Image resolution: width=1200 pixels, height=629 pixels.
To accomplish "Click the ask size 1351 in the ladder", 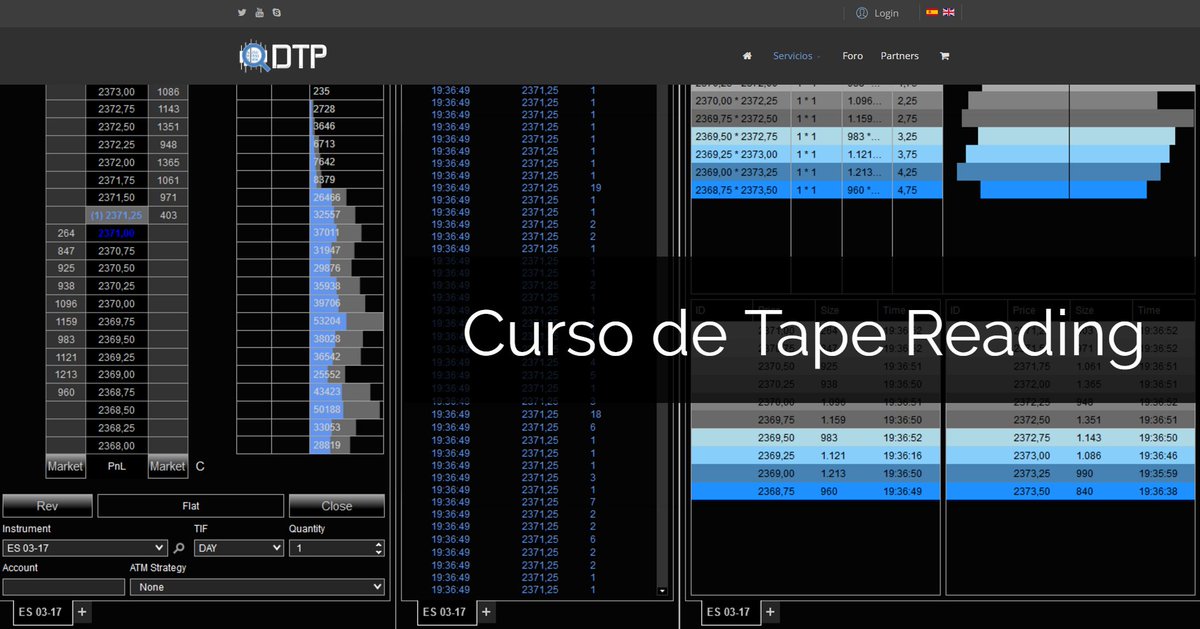I will coord(168,127).
